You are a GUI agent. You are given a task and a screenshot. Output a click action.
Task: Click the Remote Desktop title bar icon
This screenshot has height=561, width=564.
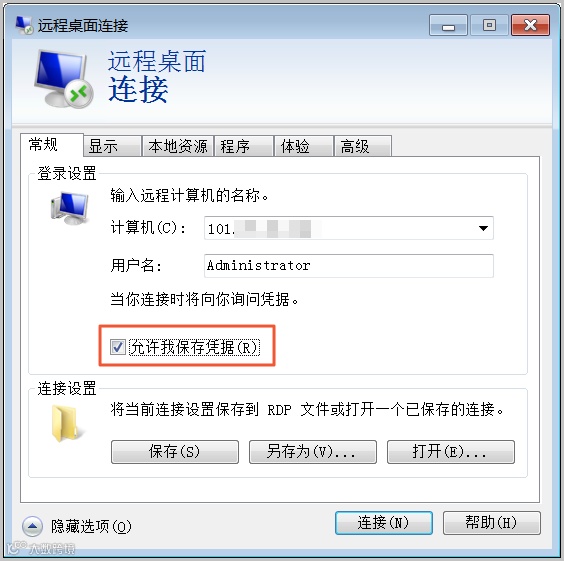click(x=24, y=25)
